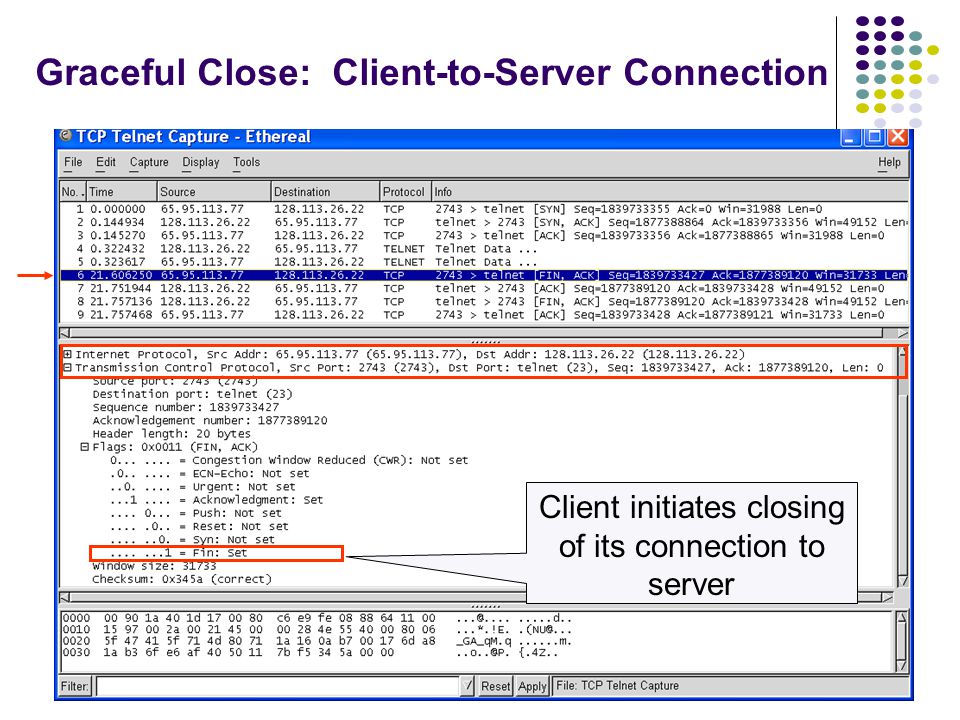Select the Syn: Not set line
This screenshot has height=720, width=960.
(x=192, y=540)
